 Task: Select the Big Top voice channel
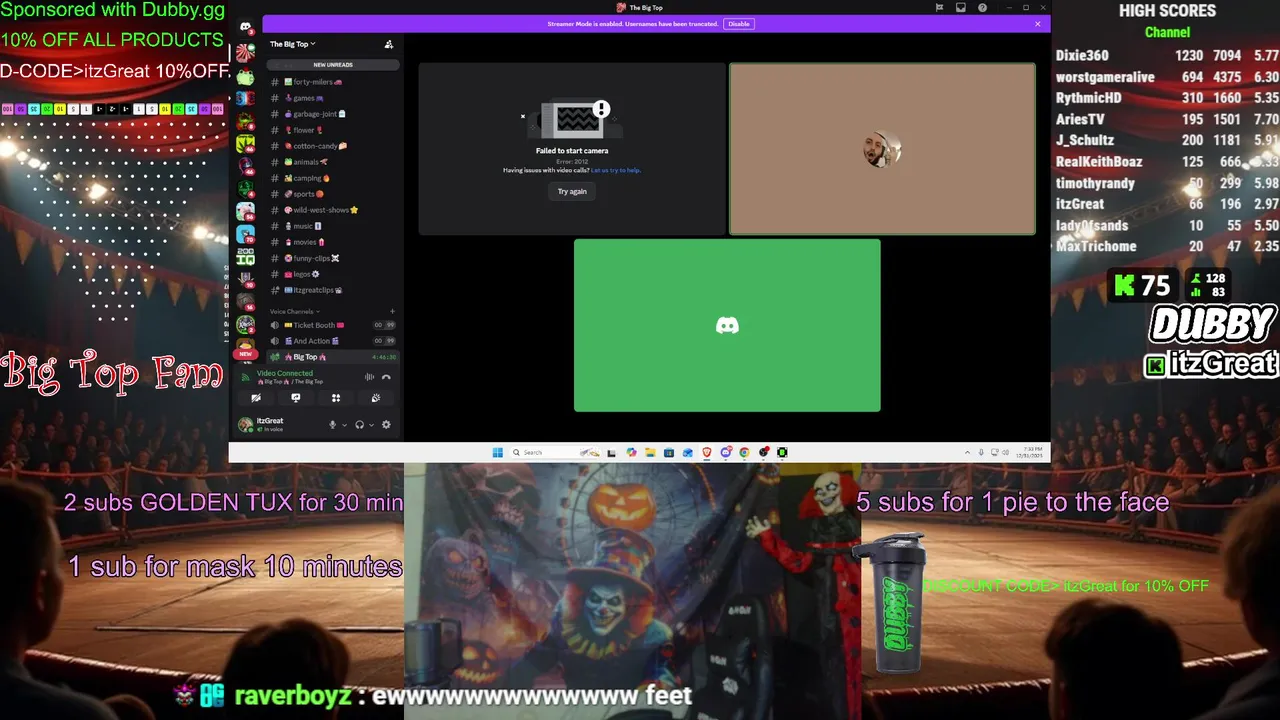333,357
